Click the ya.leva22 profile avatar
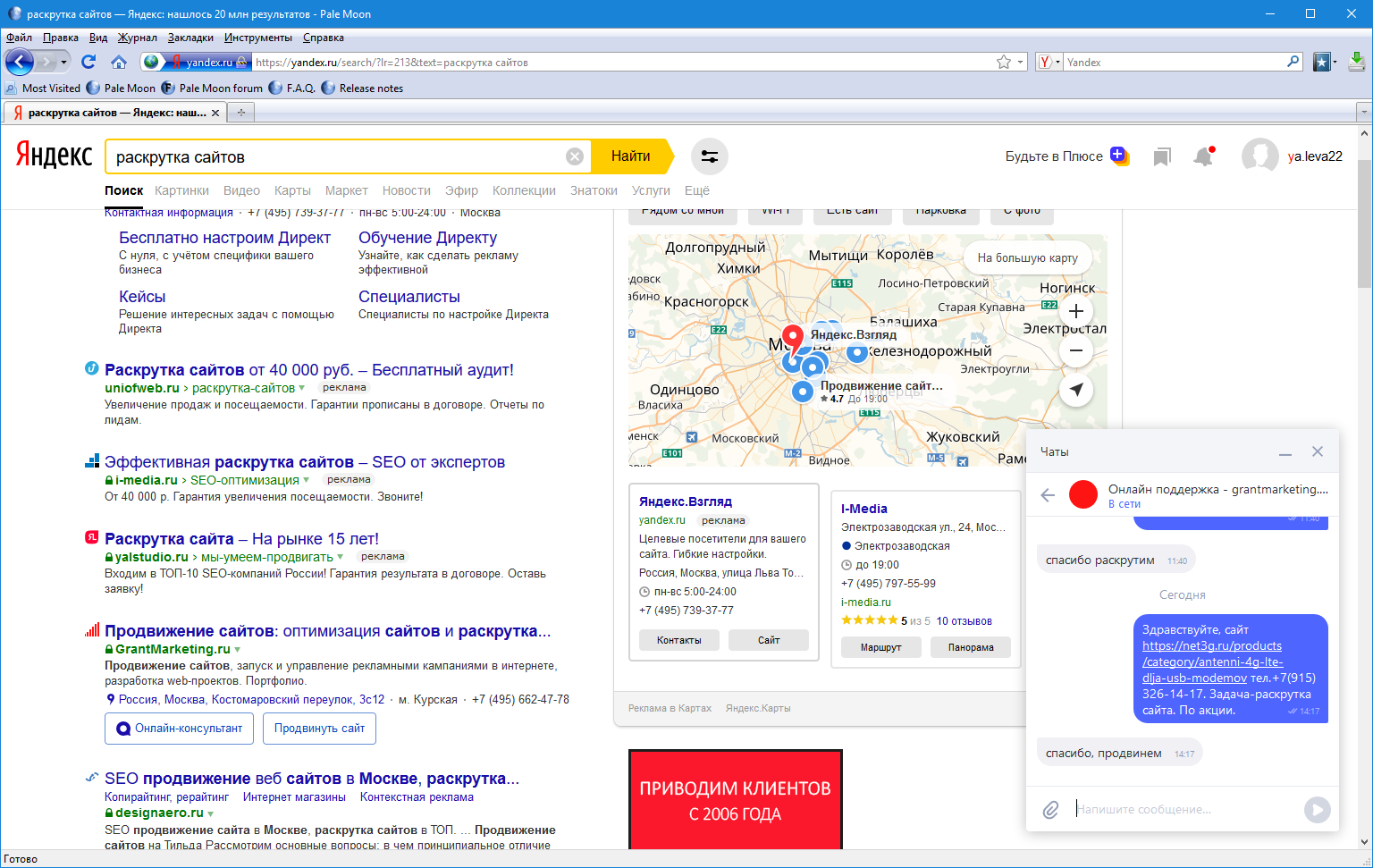Screen dimensions: 1373x868 click(x=1259, y=156)
